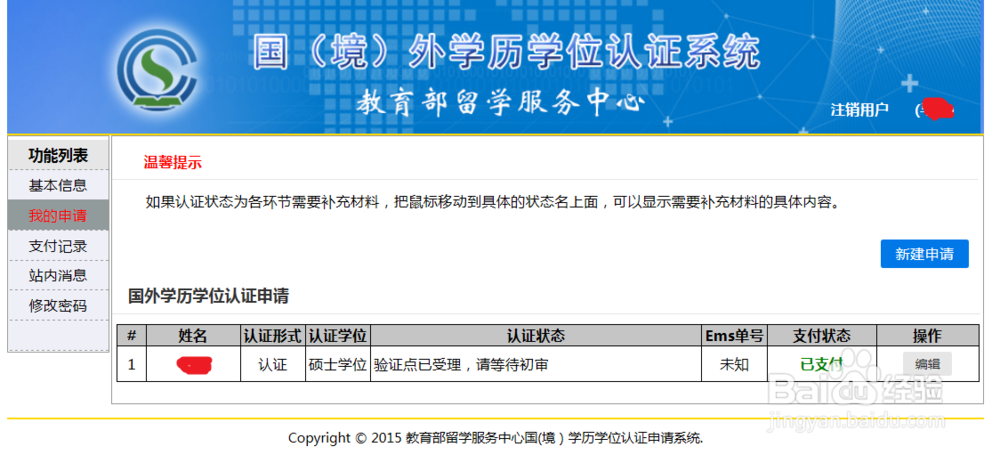The height and width of the screenshot is (455, 1000).
Task: Click the 支付状态 column header
Action: coord(821,336)
